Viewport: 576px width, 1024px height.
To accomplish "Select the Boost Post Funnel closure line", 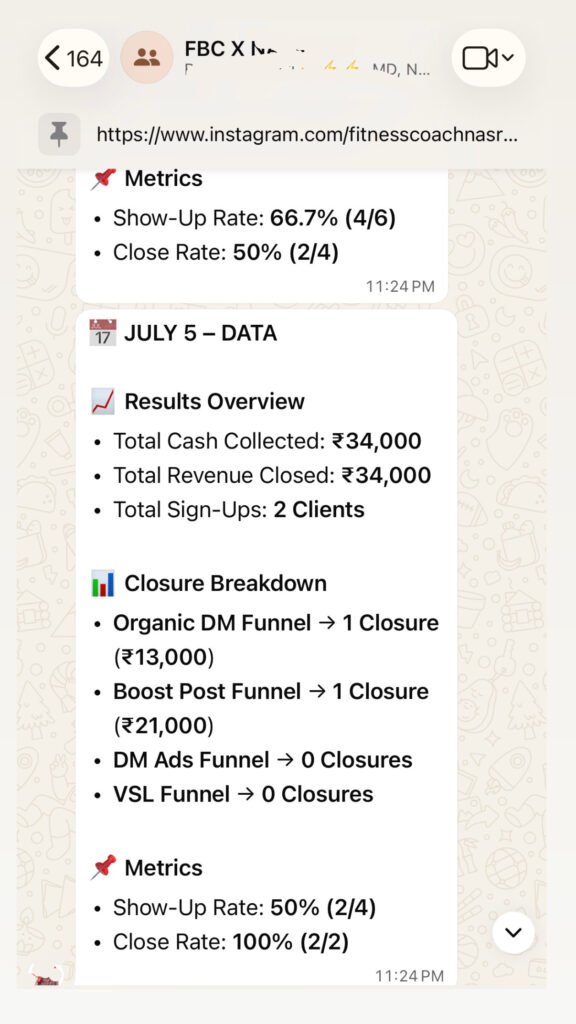I will click(261, 709).
